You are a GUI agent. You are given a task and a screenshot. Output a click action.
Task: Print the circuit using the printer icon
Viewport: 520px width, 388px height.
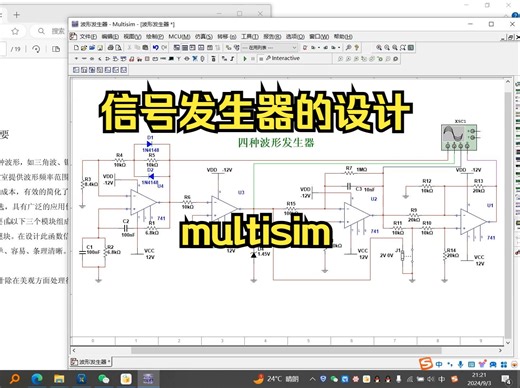click(111, 48)
